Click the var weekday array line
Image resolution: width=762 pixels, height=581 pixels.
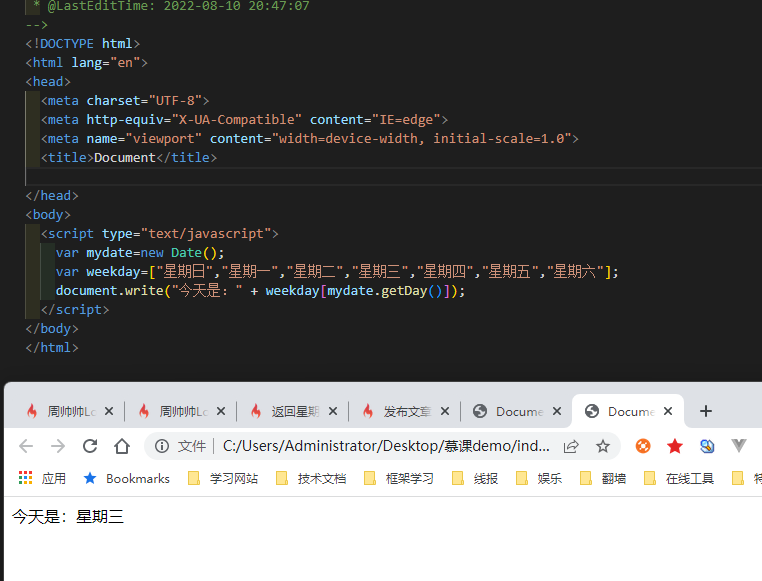(x=337, y=272)
